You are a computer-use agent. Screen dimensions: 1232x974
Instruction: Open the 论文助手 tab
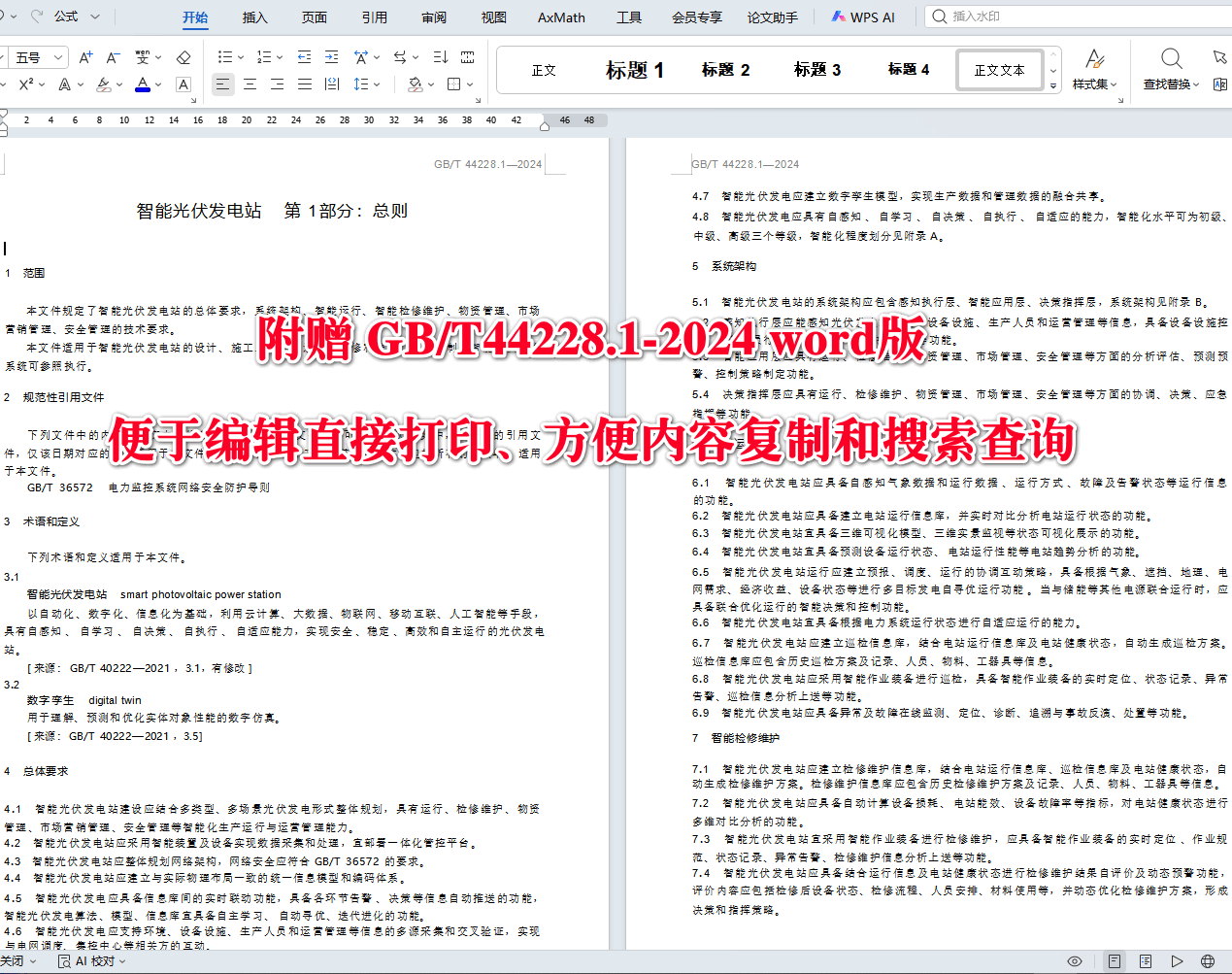click(x=773, y=17)
